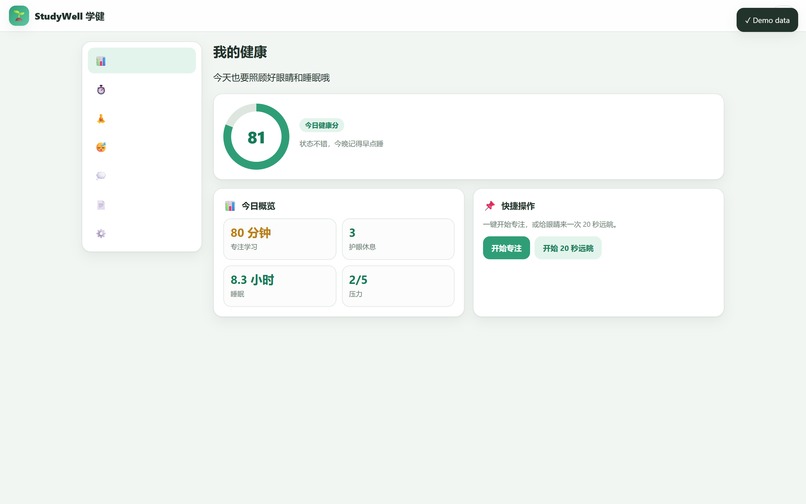The height and width of the screenshot is (504, 806).
Task: Click the 开始专注 button
Action: click(506, 248)
